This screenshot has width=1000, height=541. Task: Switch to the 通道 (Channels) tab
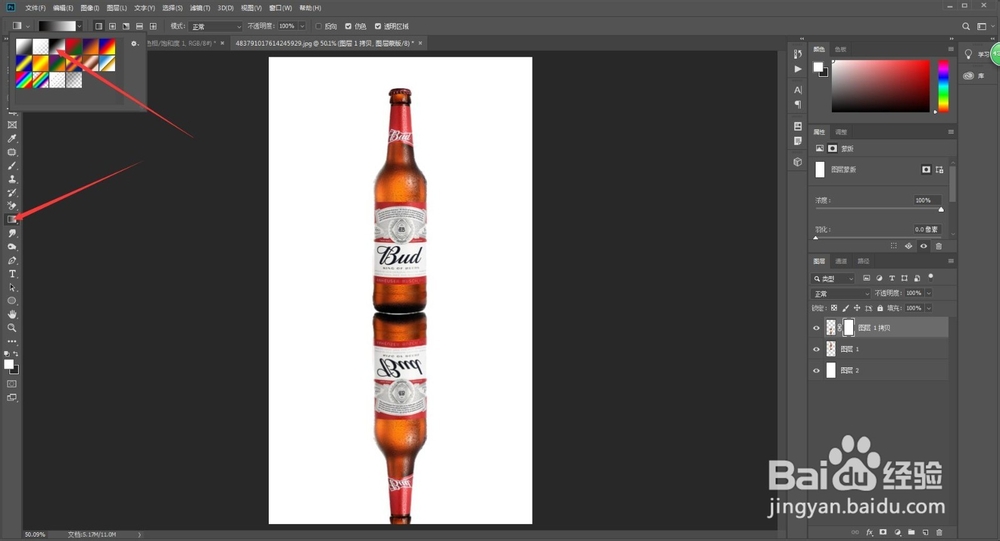[x=841, y=261]
